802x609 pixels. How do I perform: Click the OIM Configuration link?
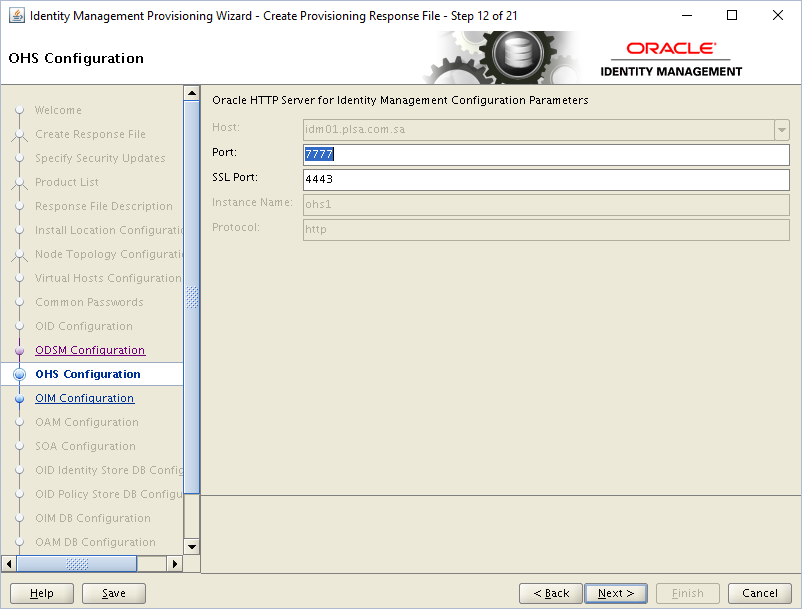coord(84,398)
